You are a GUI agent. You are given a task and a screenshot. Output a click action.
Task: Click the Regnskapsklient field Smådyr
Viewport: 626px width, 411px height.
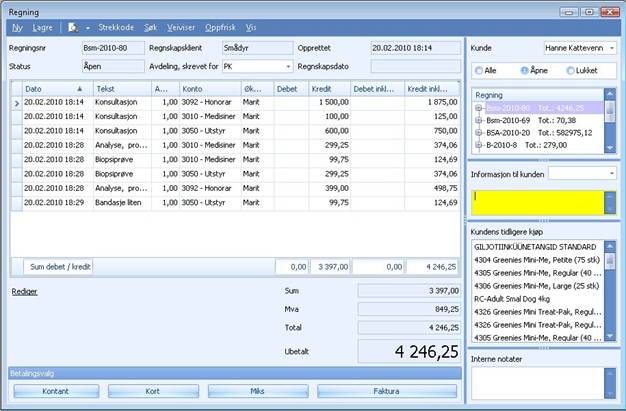258,48
